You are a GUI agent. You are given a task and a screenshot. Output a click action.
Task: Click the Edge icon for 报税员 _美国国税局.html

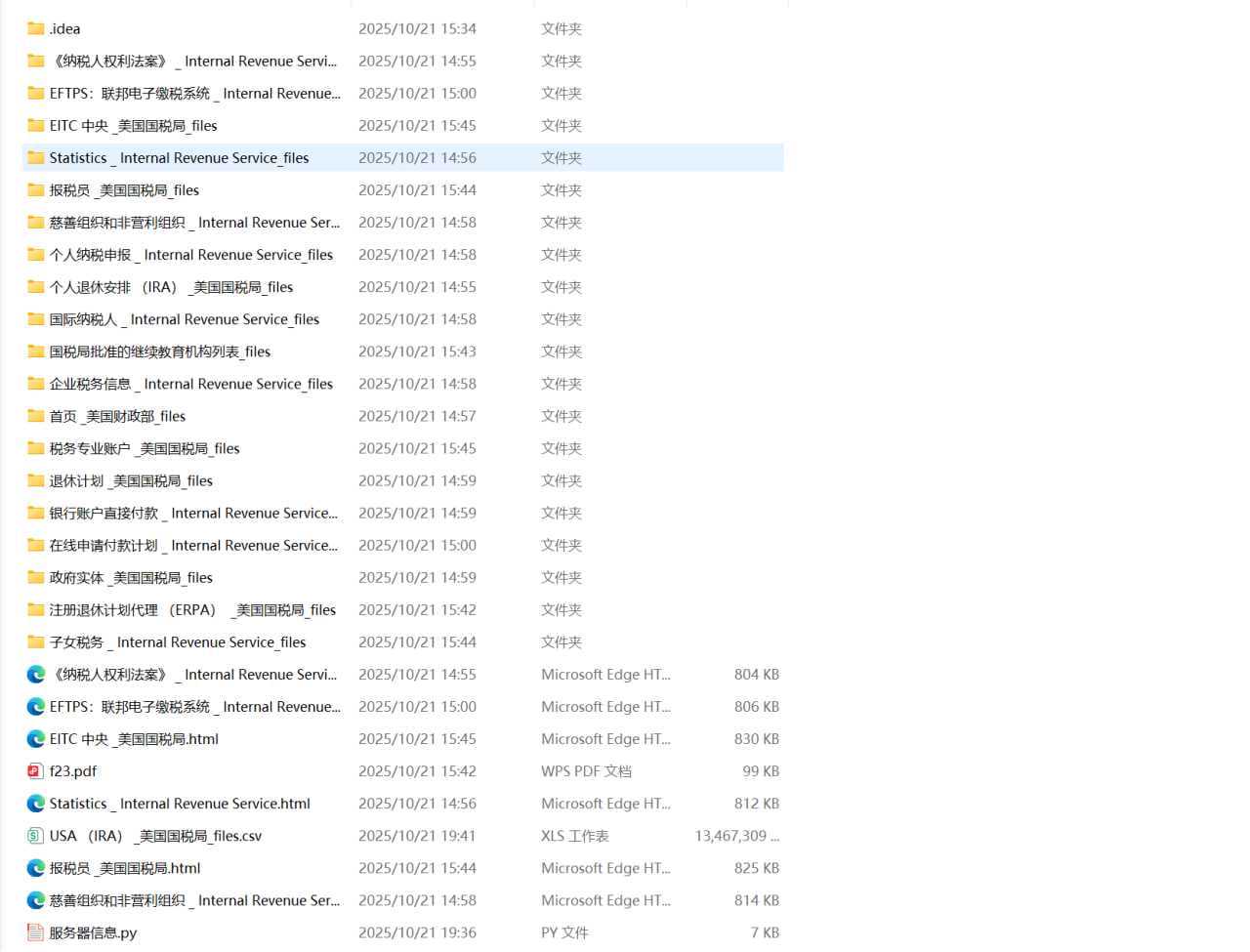coord(36,867)
